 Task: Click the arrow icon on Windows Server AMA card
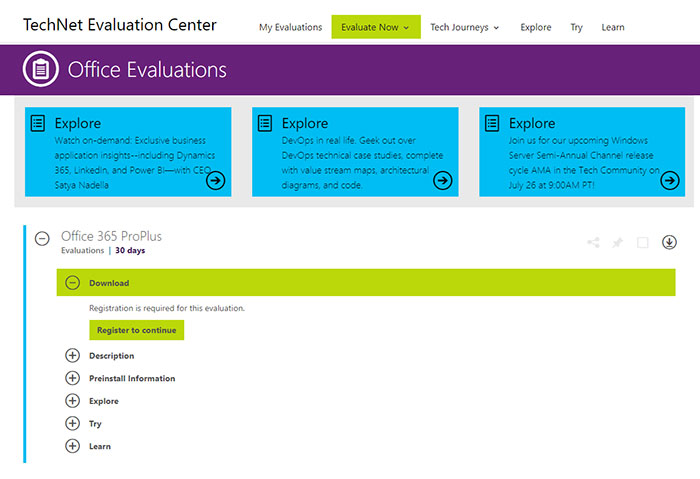coord(670,181)
